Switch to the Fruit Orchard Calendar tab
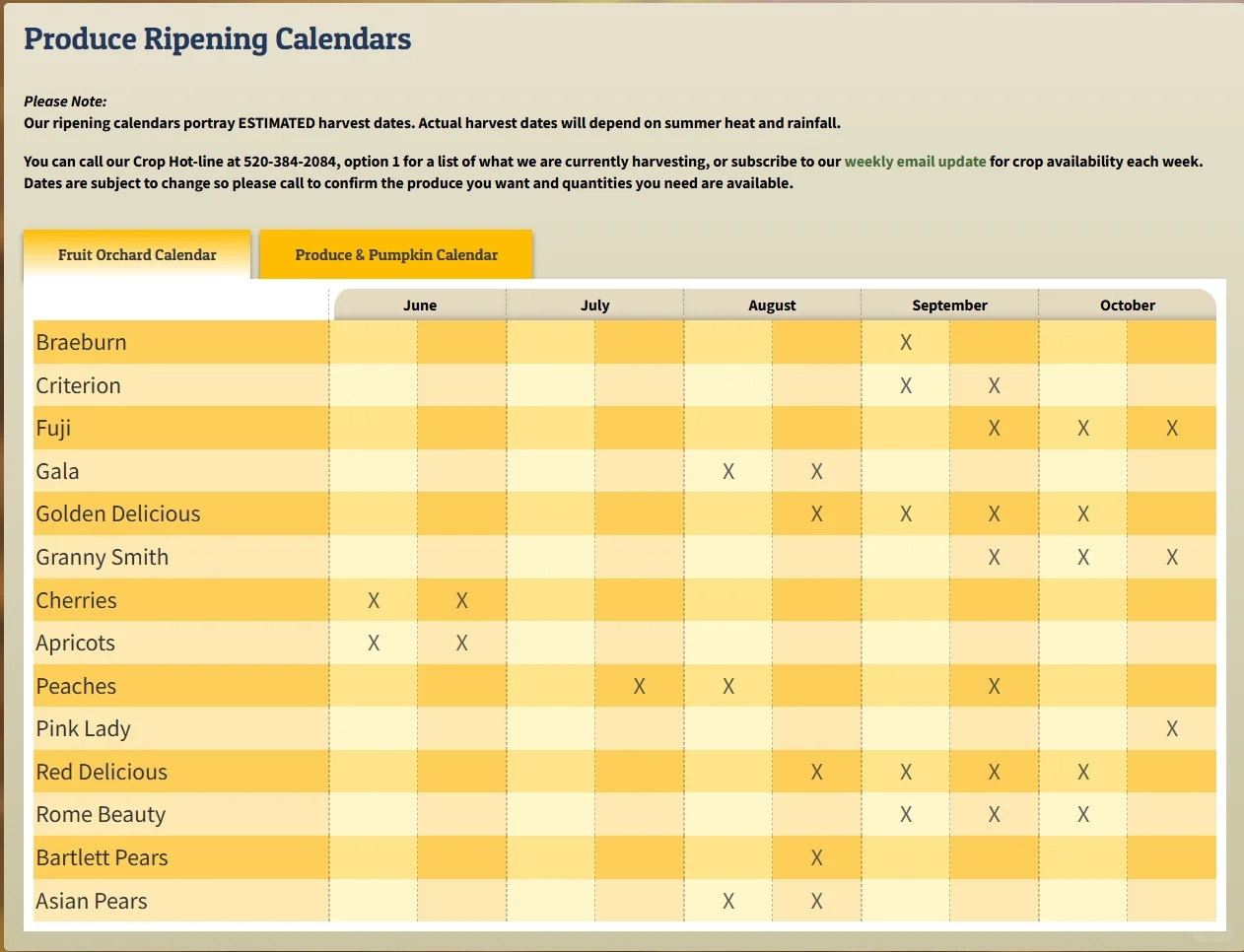The width and height of the screenshot is (1244, 952). click(x=137, y=254)
